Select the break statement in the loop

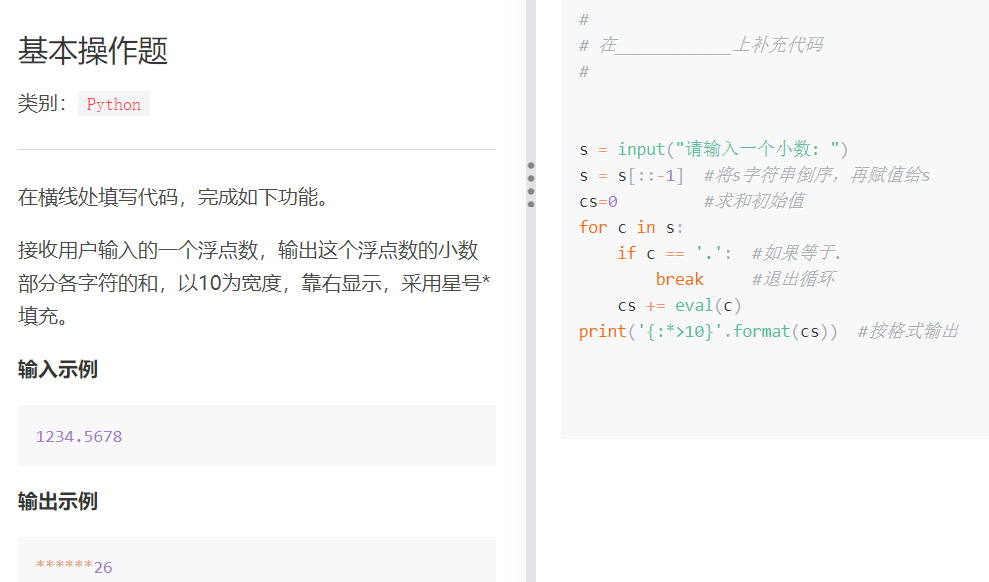coord(679,279)
